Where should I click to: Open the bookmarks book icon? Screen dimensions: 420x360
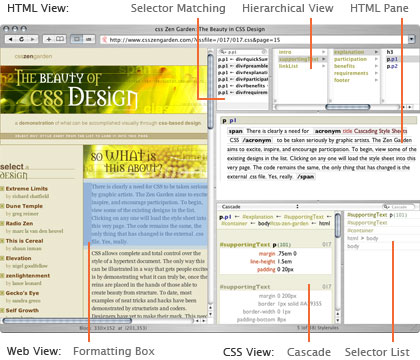click(x=60, y=39)
